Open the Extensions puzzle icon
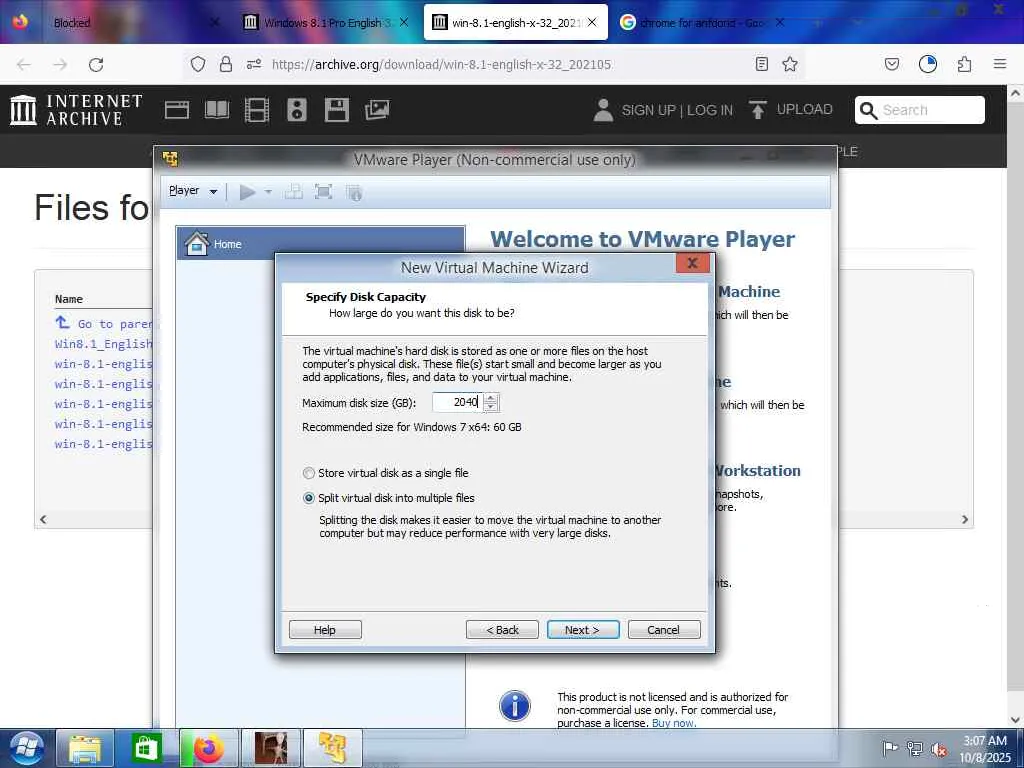1024x768 pixels. 964,64
